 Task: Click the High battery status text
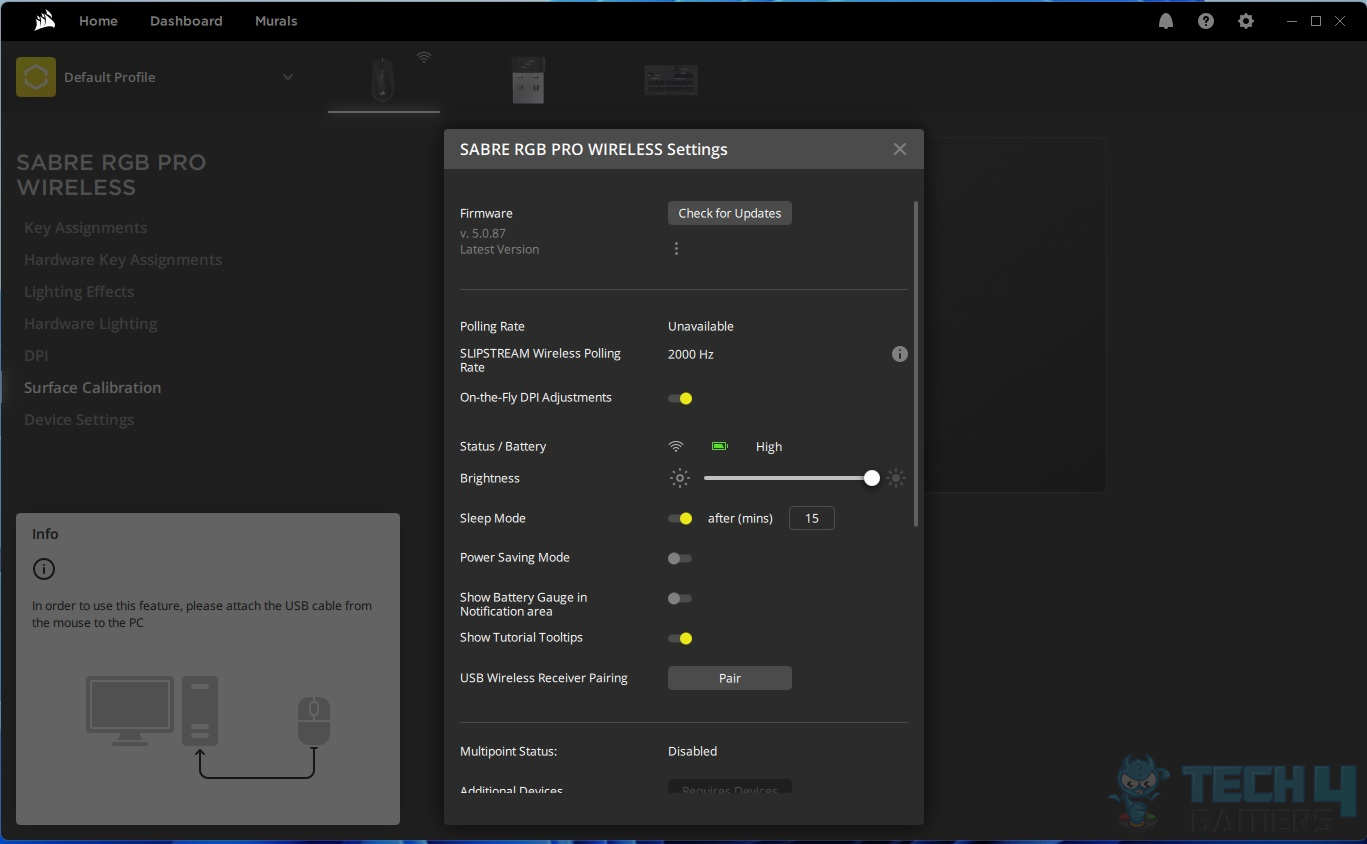click(x=769, y=447)
